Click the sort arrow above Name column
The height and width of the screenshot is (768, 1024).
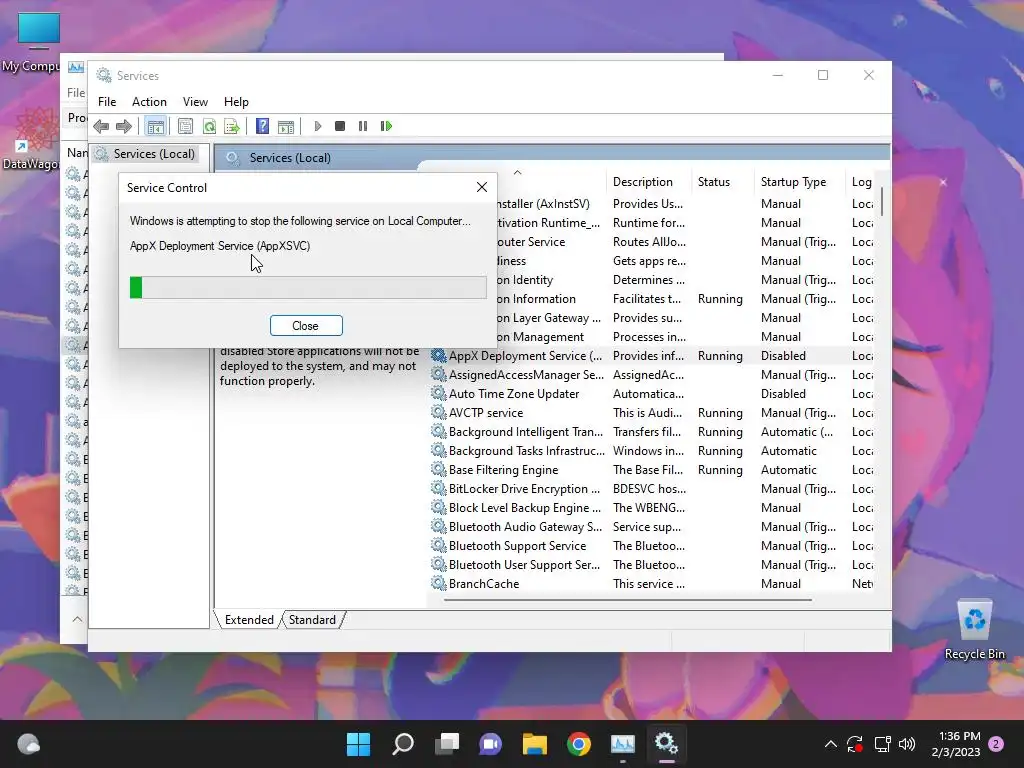coord(517,172)
